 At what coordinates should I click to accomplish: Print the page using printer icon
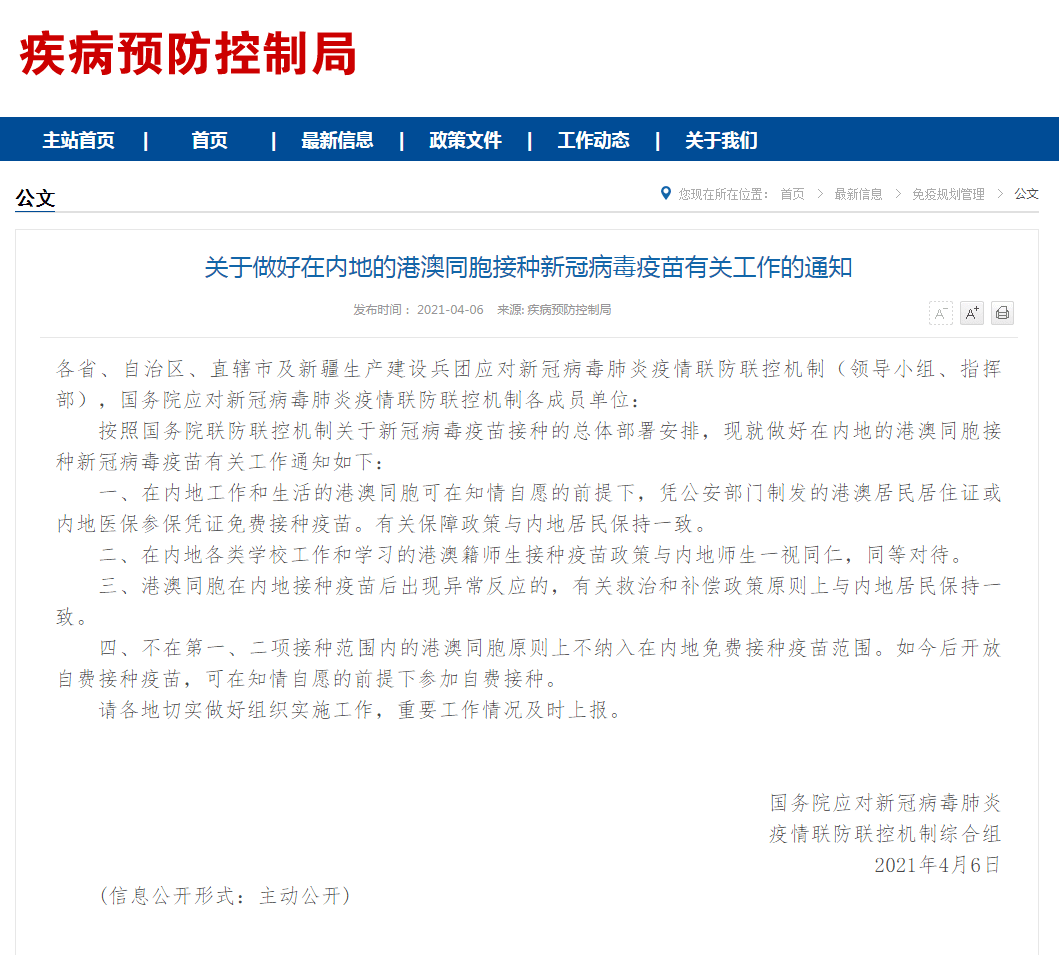click(x=1002, y=313)
